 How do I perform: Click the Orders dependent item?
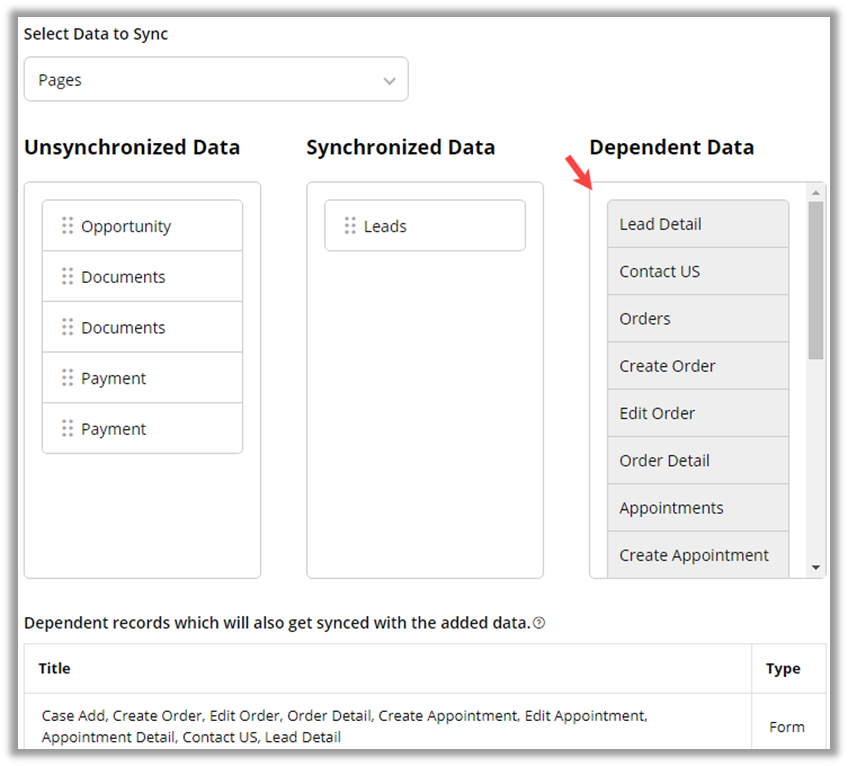[697, 319]
